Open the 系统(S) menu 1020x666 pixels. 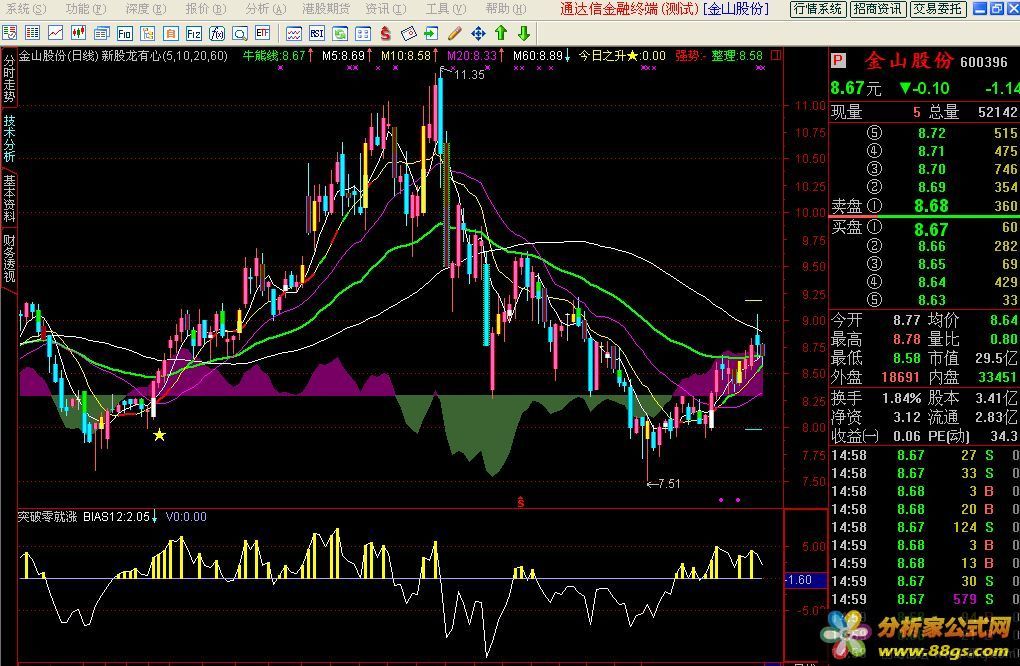coord(27,8)
